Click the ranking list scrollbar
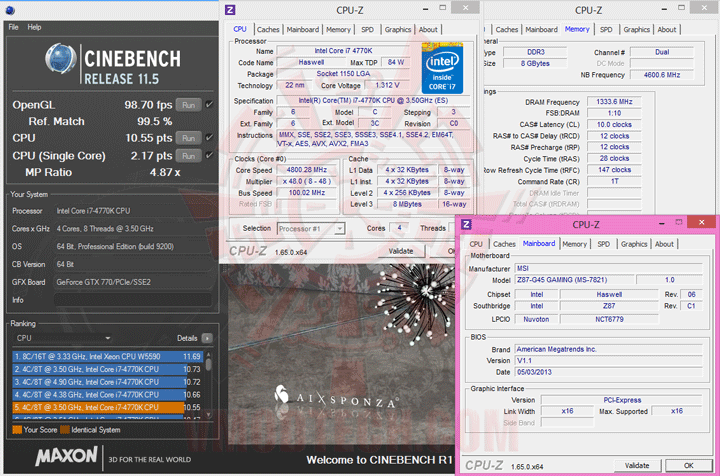Viewport: 720px width, 476px height. (x=208, y=385)
